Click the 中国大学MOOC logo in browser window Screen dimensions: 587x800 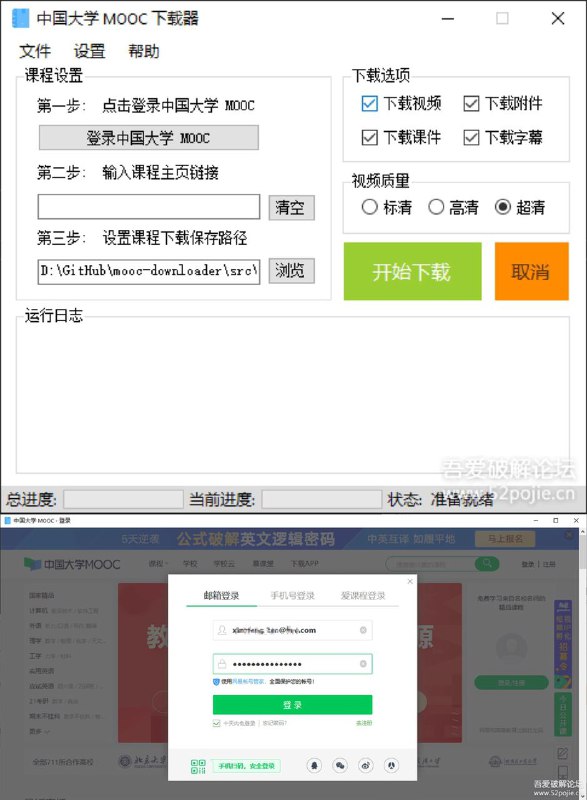(x=72, y=564)
